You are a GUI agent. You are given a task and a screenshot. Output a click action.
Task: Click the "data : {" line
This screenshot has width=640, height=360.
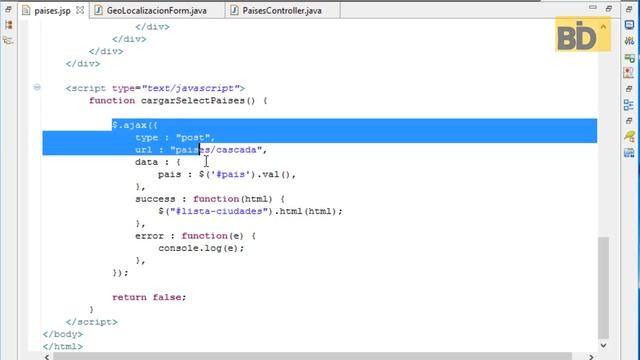158,162
